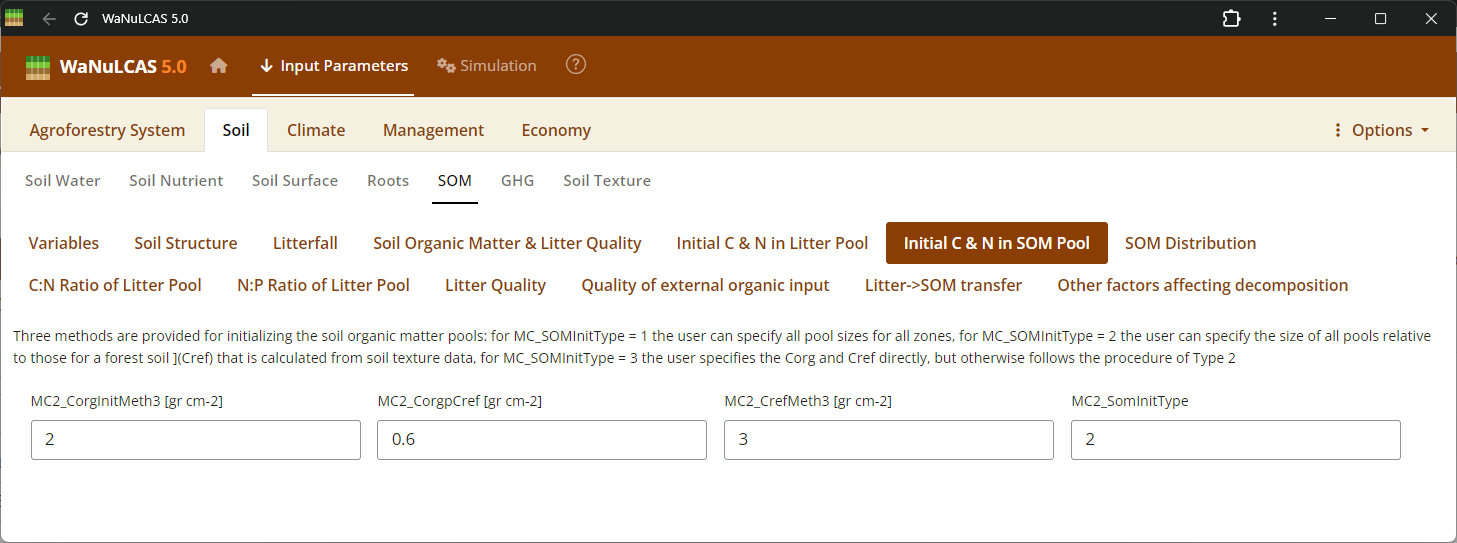Select the GHG subtab
Viewport: 1457px width, 543px height.
[x=518, y=181]
